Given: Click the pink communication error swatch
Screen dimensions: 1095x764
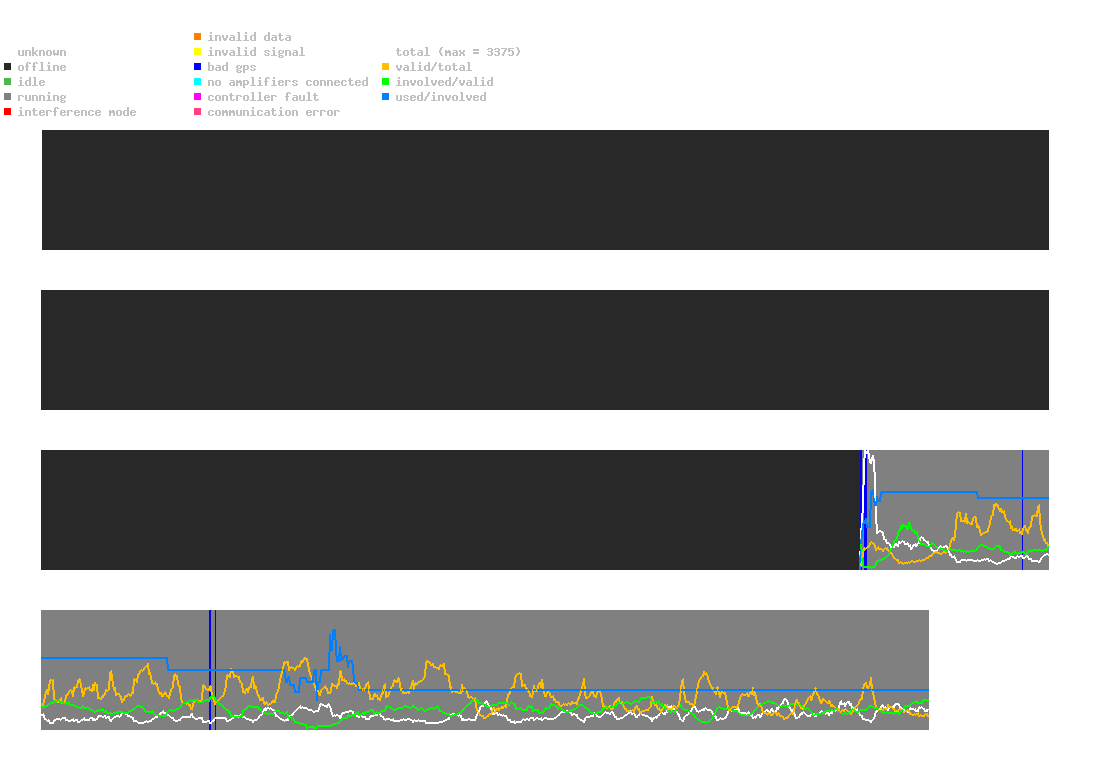Looking at the screenshot, I should pyautogui.click(x=198, y=112).
